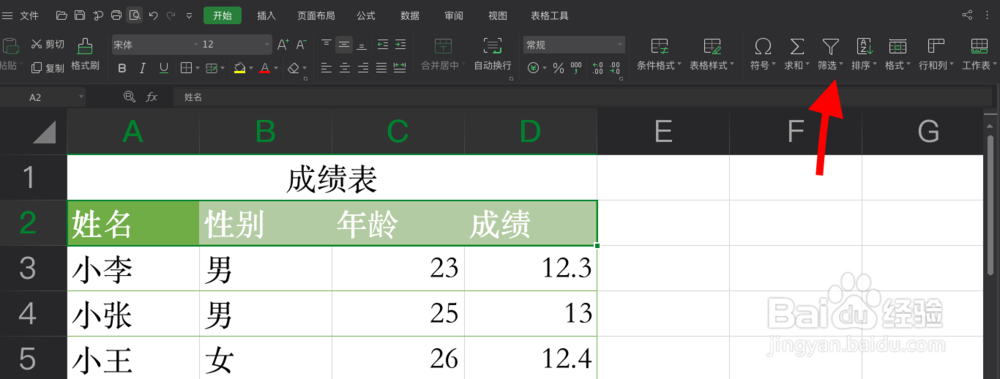The height and width of the screenshot is (379, 1000).
Task: Apply the yellow fill color
Action: (240, 68)
